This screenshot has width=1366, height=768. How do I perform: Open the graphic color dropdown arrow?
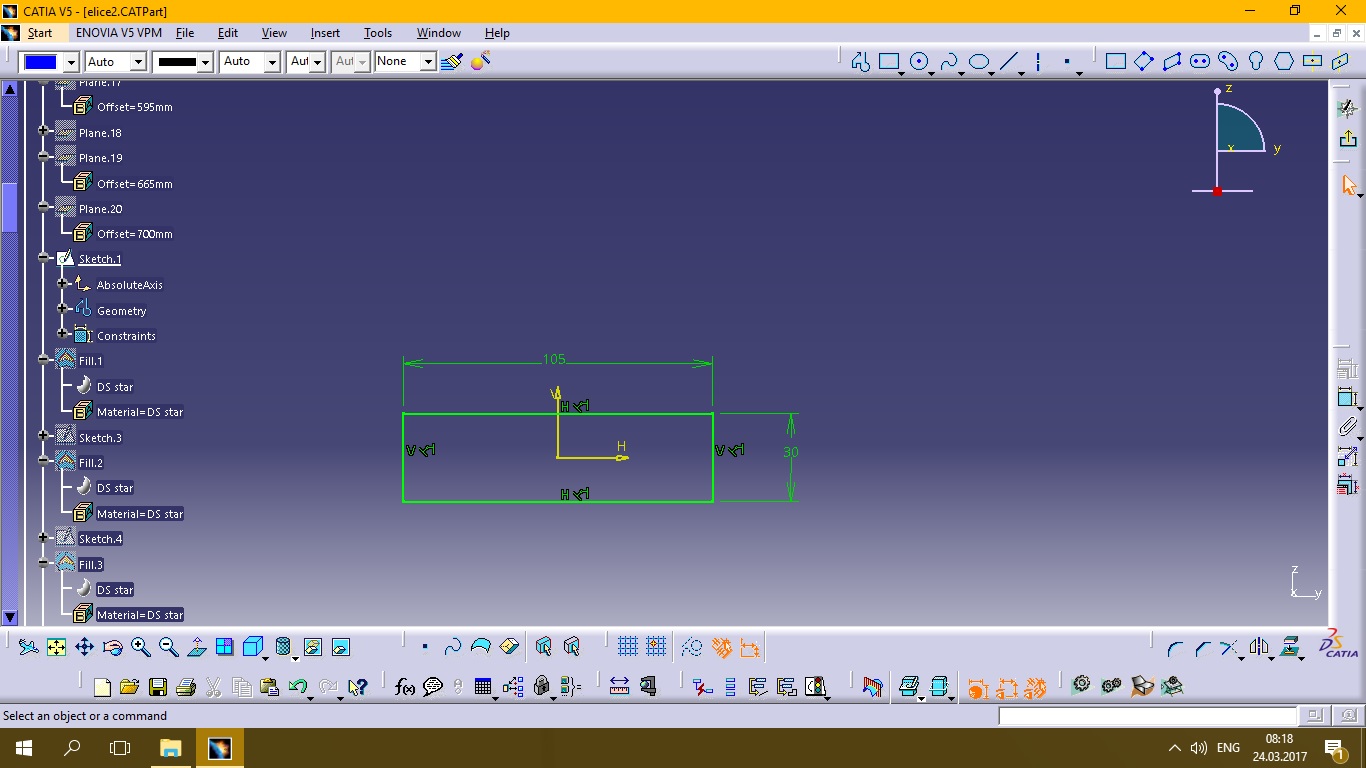pos(71,62)
